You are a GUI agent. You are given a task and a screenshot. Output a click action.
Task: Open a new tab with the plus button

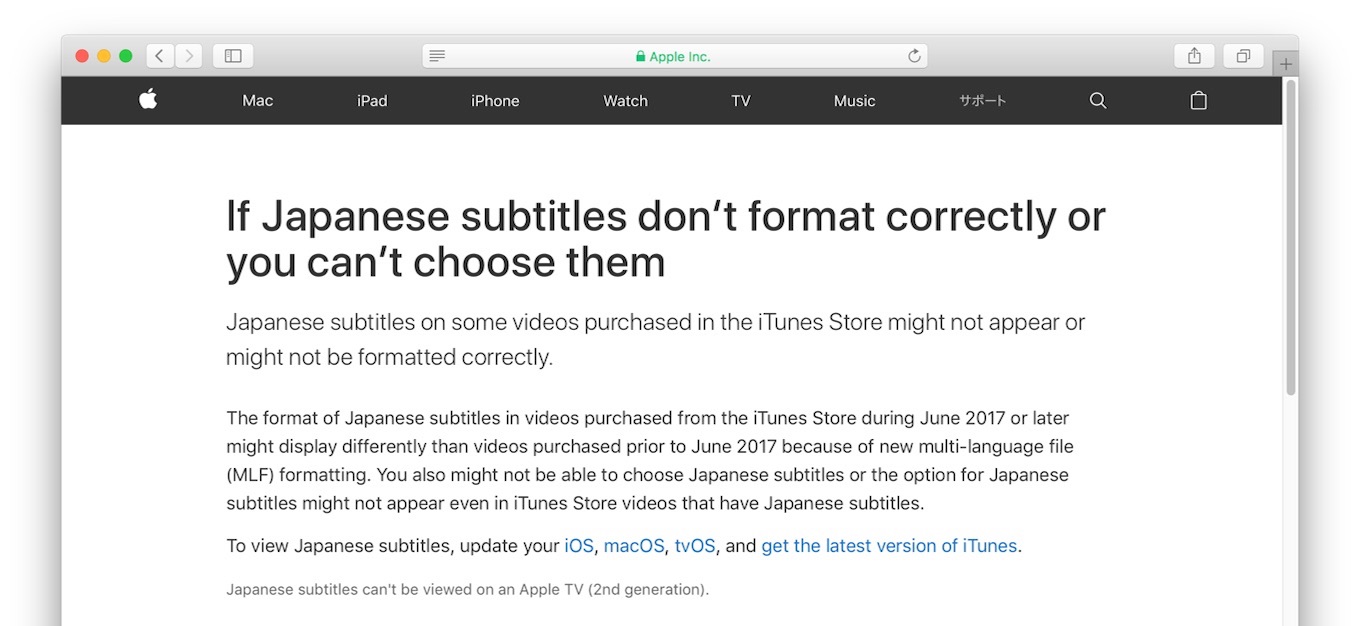[1286, 62]
